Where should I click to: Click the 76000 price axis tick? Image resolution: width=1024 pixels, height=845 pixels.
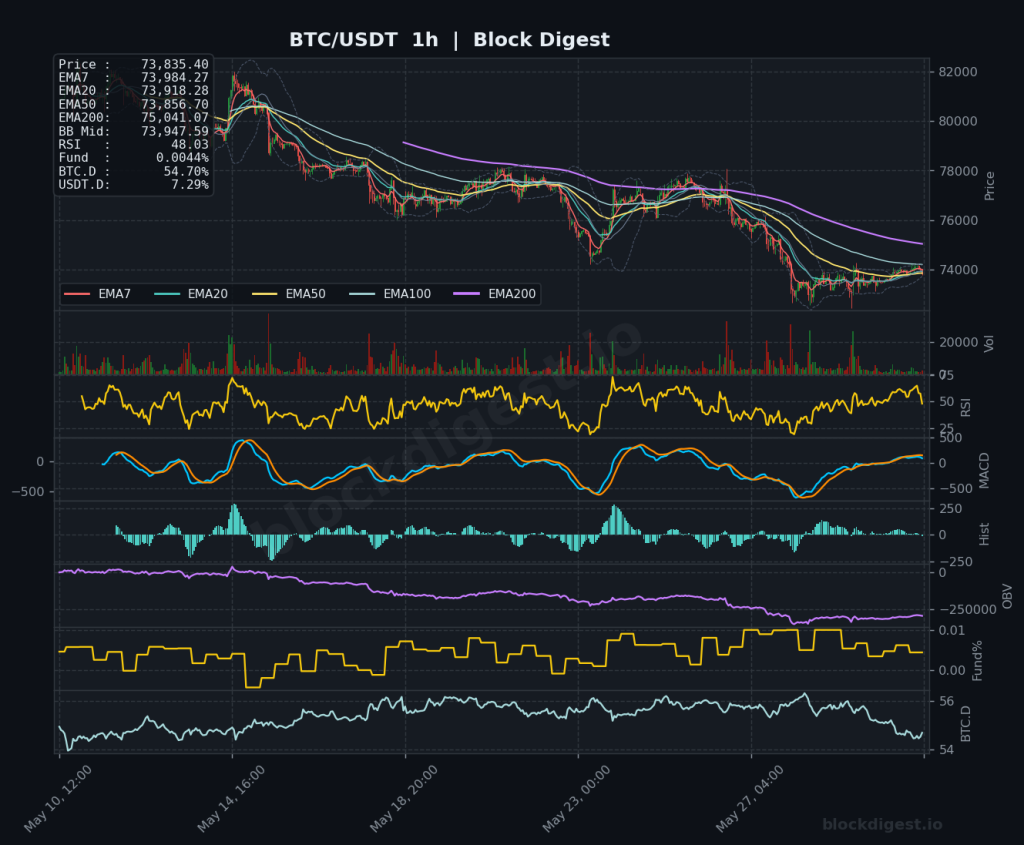pyautogui.click(x=958, y=221)
